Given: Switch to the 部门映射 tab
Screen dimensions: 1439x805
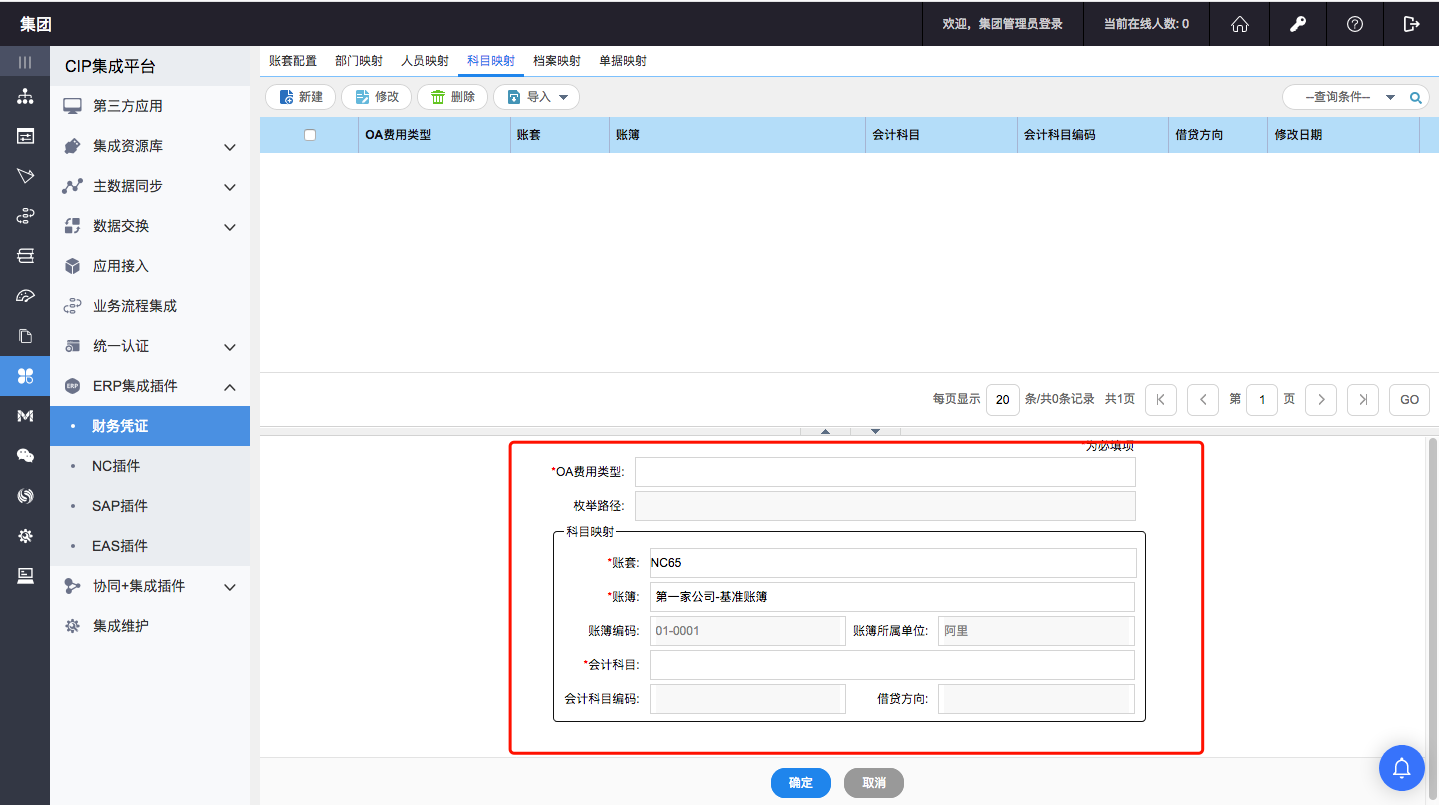Looking at the screenshot, I should (358, 61).
